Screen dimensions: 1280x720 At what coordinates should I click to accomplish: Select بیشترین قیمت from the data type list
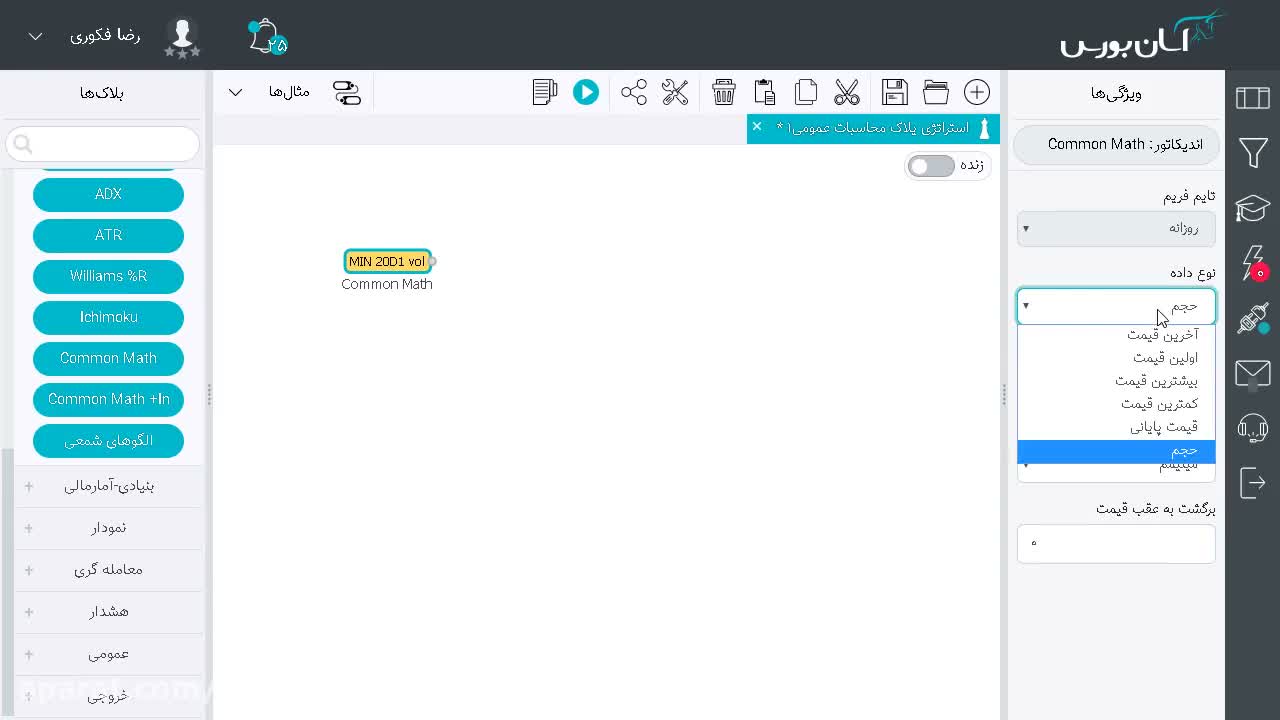click(1116, 381)
